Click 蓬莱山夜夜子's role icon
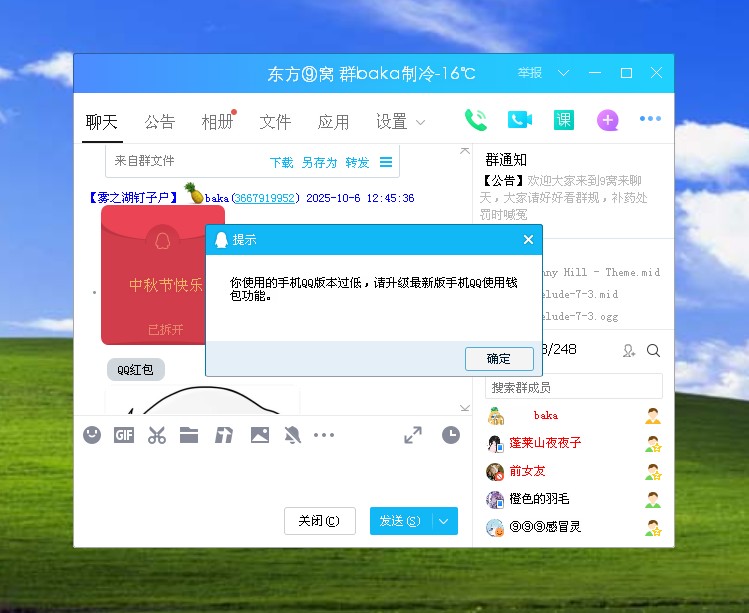 coord(653,443)
